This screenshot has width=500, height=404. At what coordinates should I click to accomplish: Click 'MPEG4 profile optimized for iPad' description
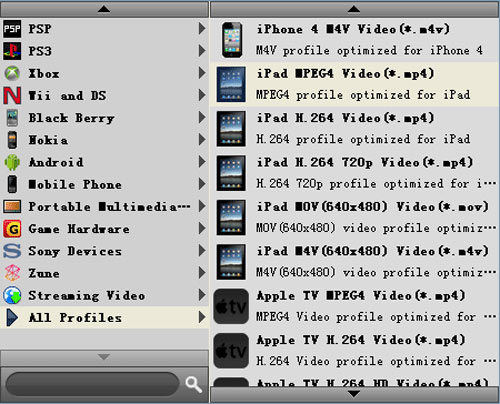point(363,95)
